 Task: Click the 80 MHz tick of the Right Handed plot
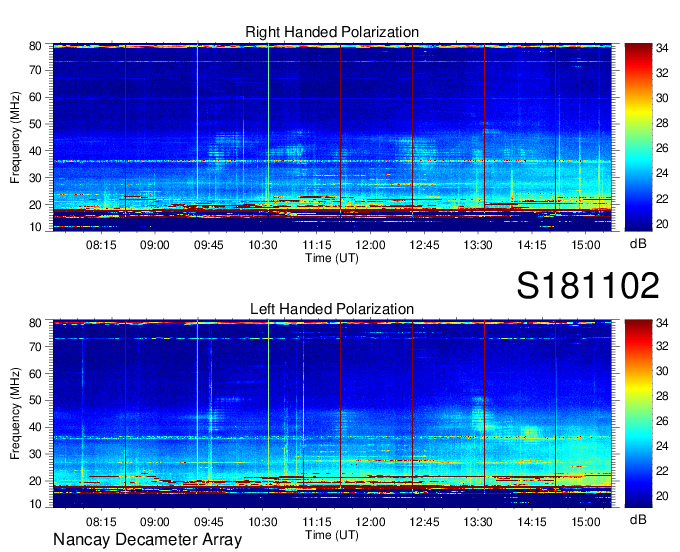(35, 46)
